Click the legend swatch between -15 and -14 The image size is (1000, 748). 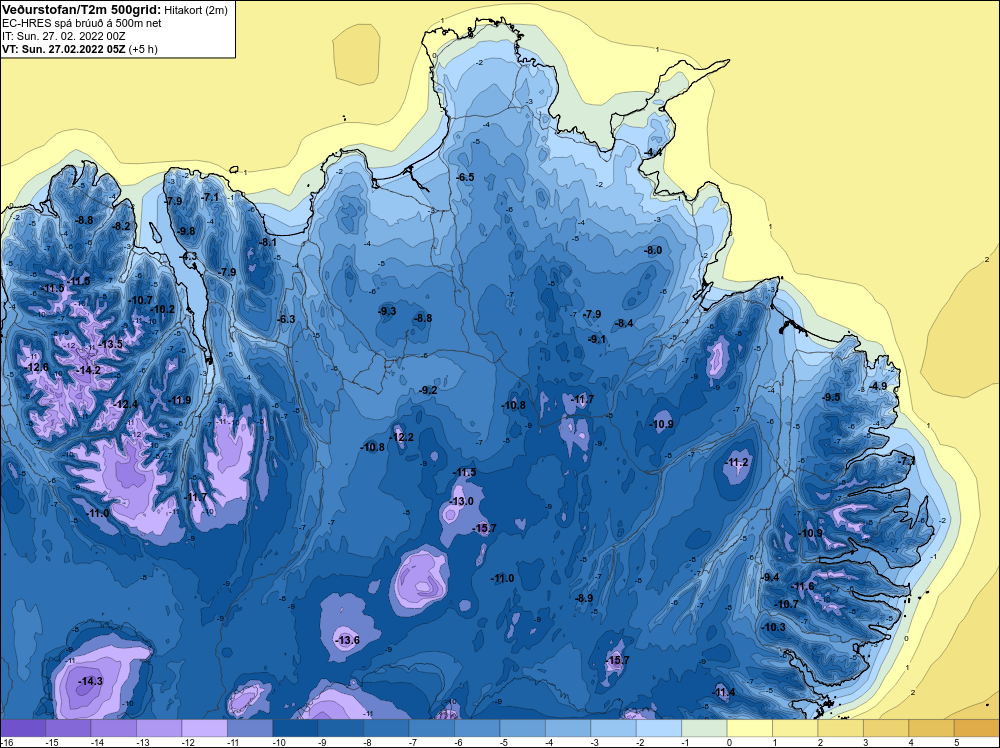click(68, 728)
